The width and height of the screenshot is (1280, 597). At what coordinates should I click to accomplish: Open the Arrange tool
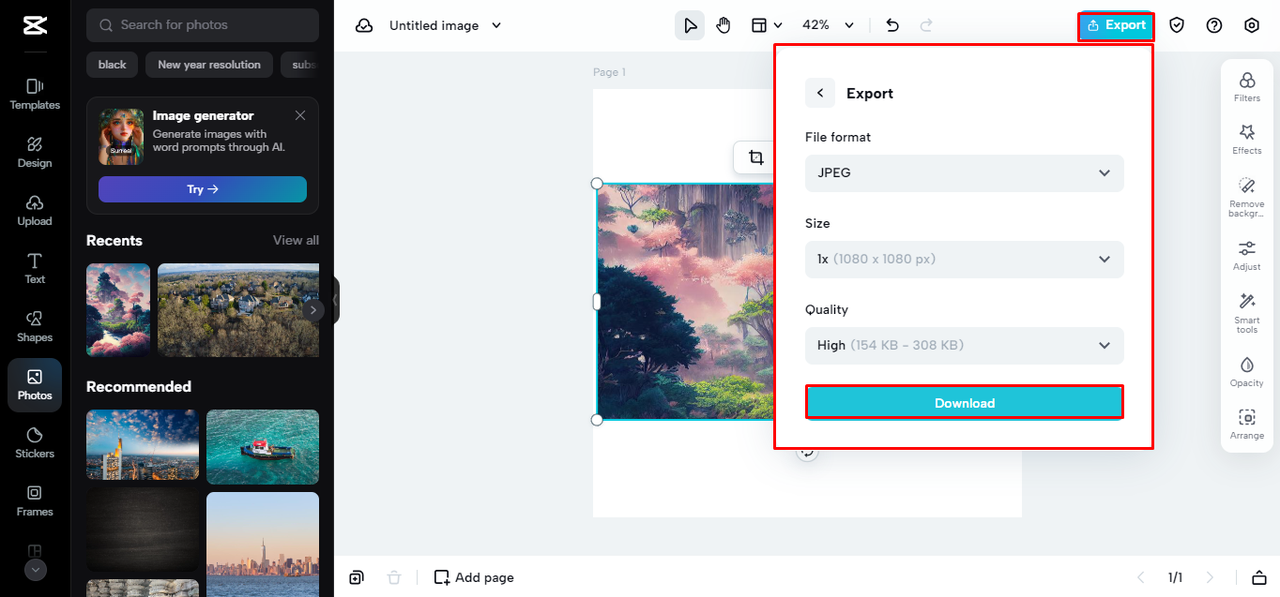pyautogui.click(x=1247, y=424)
